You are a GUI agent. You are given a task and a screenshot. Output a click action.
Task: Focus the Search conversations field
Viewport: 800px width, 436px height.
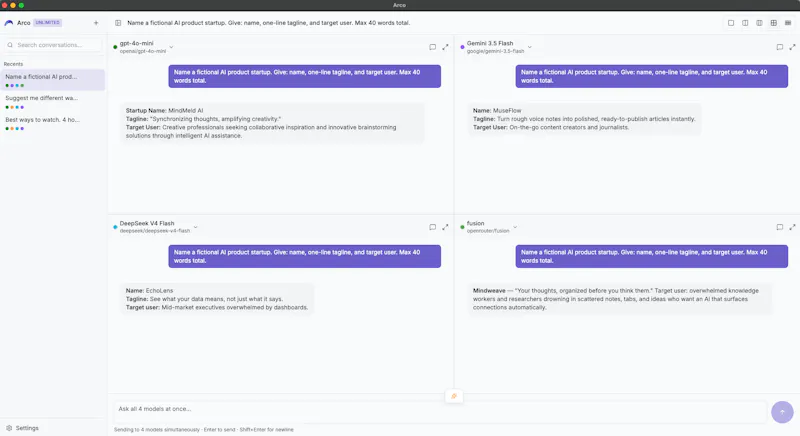coord(53,45)
